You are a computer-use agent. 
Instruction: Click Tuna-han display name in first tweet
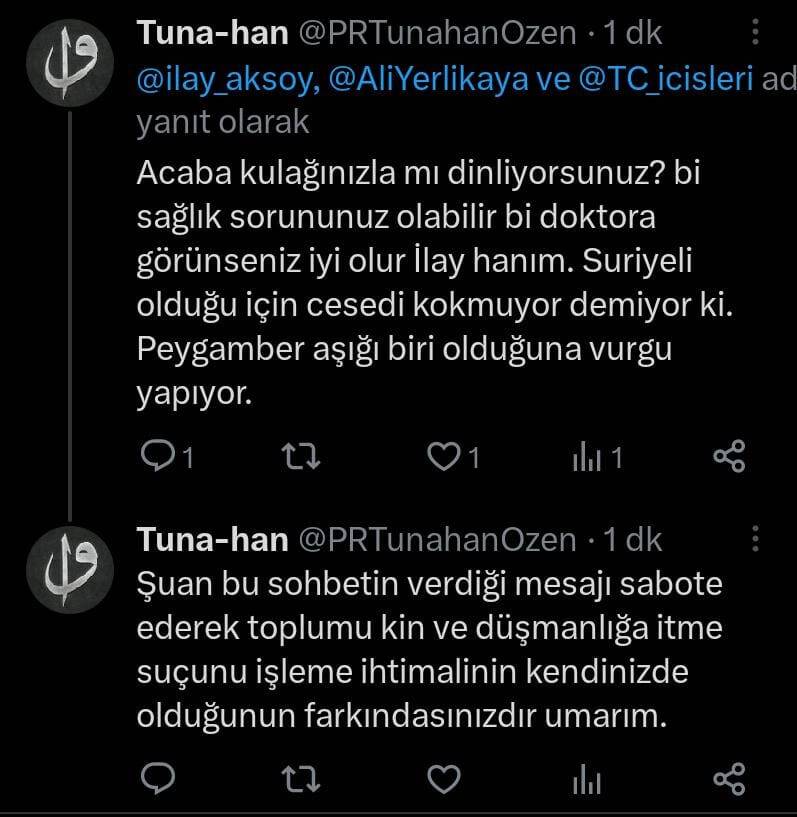210,33
